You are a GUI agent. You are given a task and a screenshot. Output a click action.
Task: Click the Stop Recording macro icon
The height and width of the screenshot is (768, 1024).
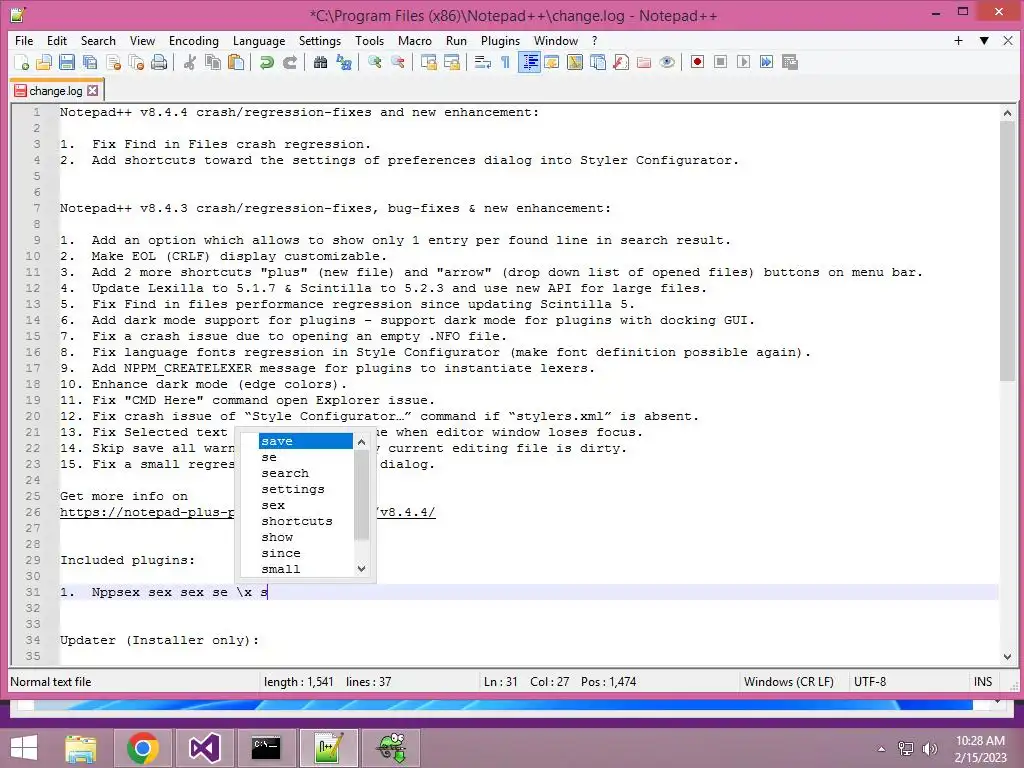pyautogui.click(x=720, y=62)
